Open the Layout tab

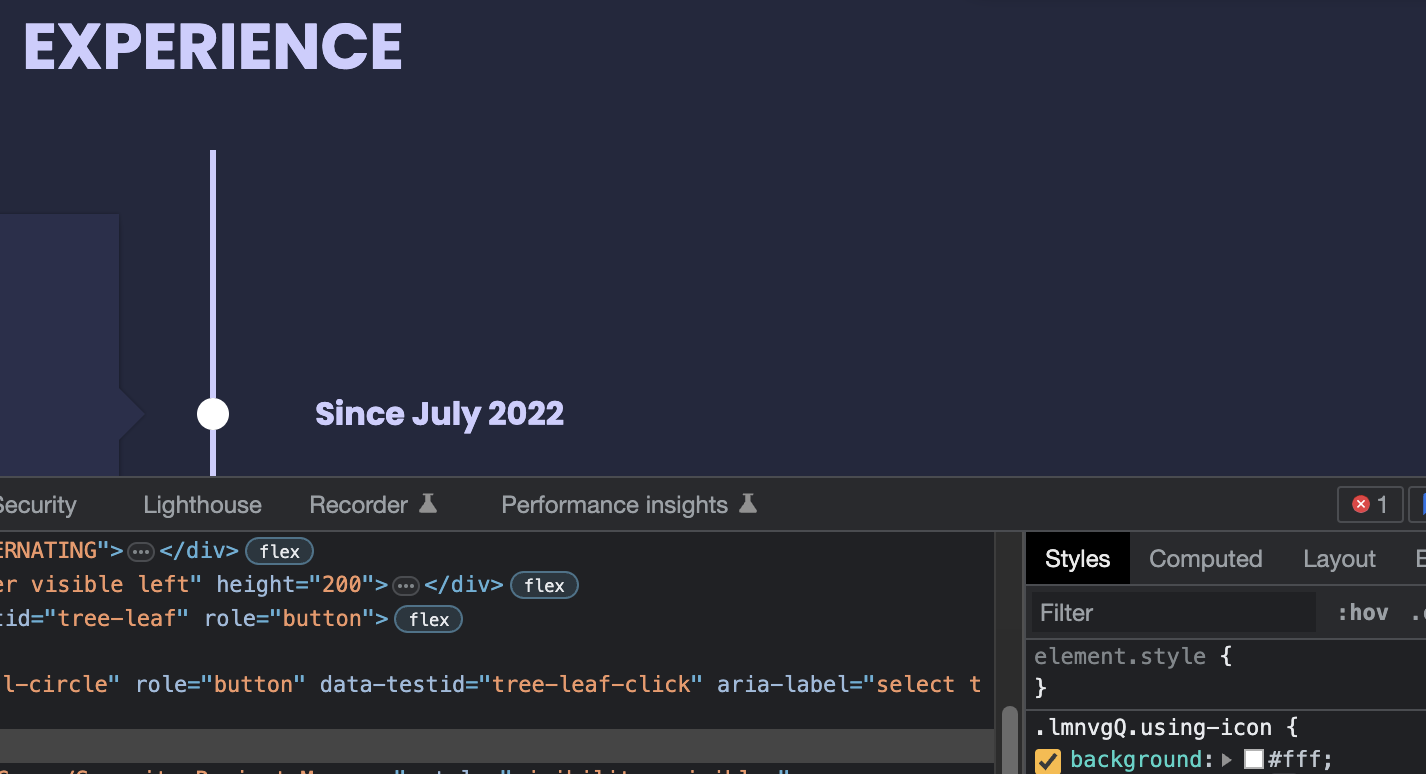[x=1339, y=559]
